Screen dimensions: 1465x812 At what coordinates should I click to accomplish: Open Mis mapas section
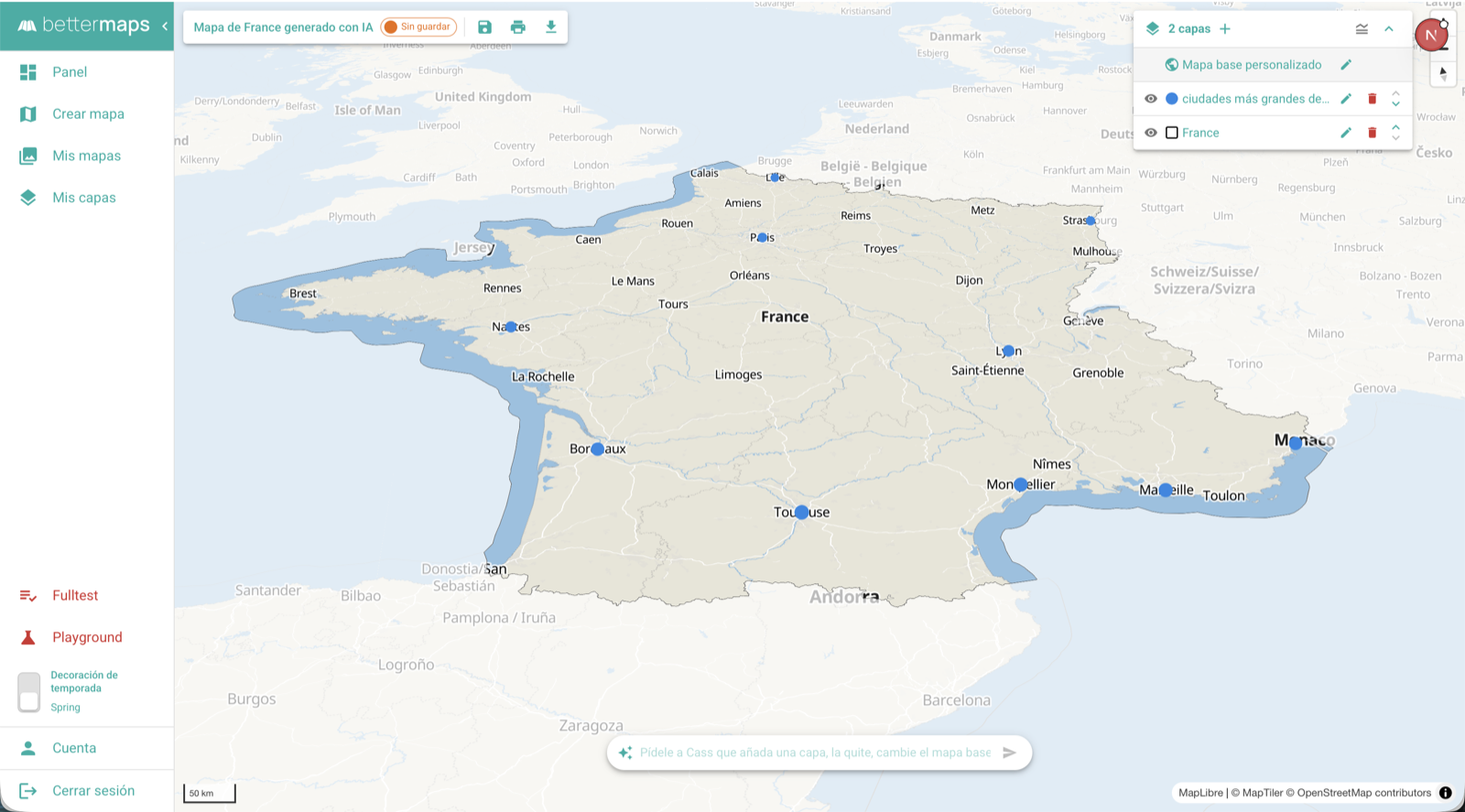click(x=87, y=156)
